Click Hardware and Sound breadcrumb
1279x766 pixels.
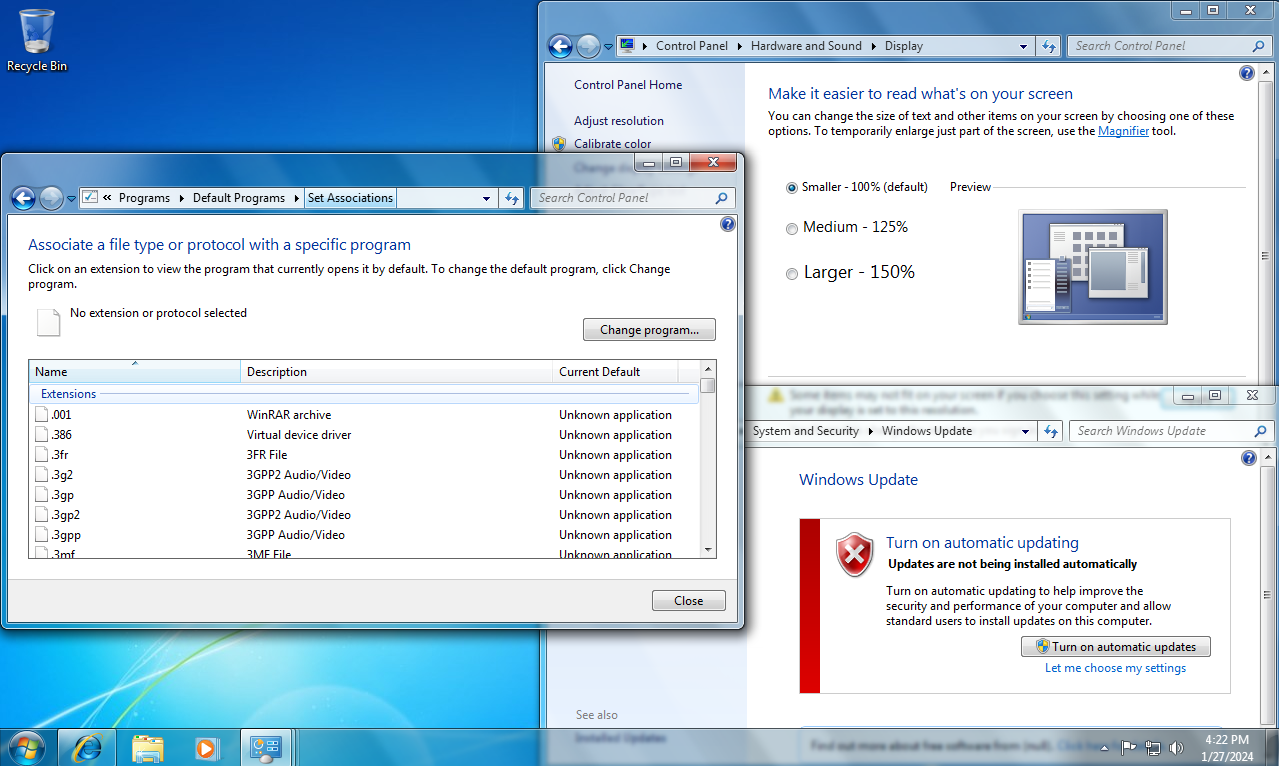[806, 46]
